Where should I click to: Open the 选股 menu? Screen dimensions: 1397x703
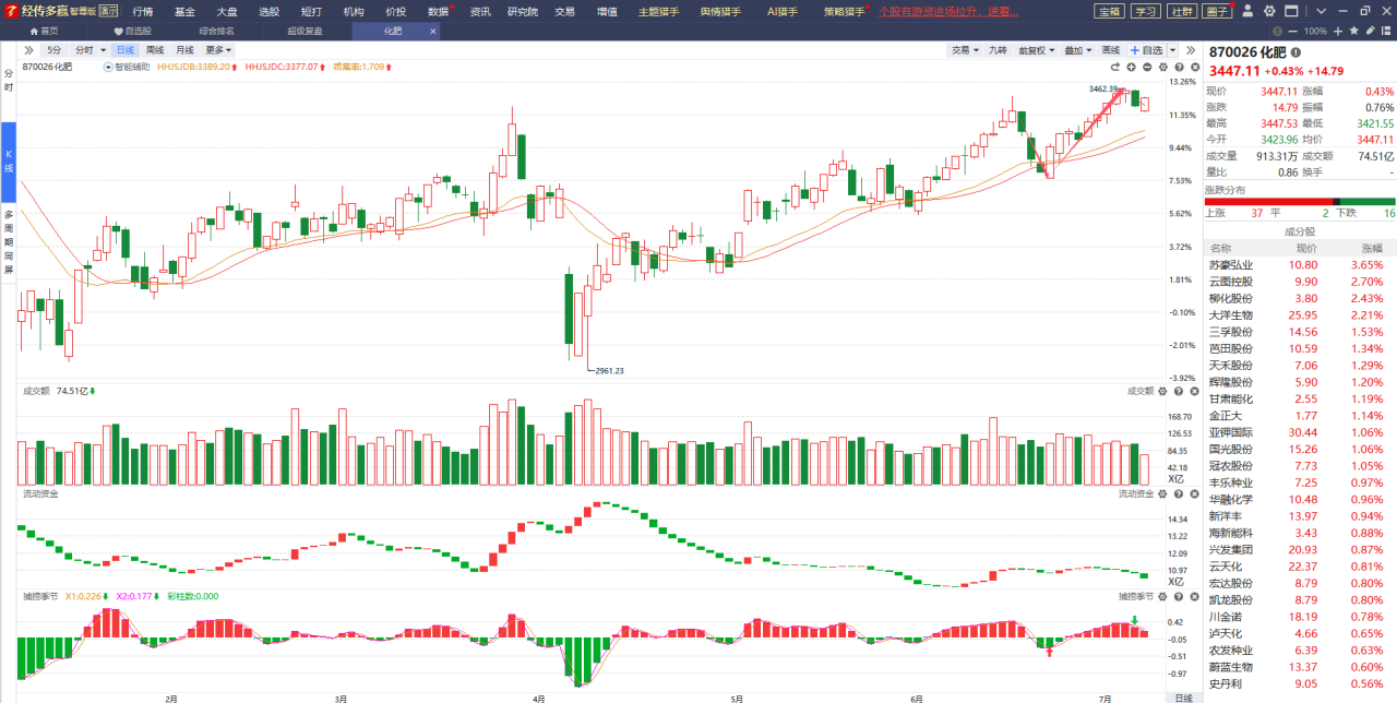coord(269,11)
